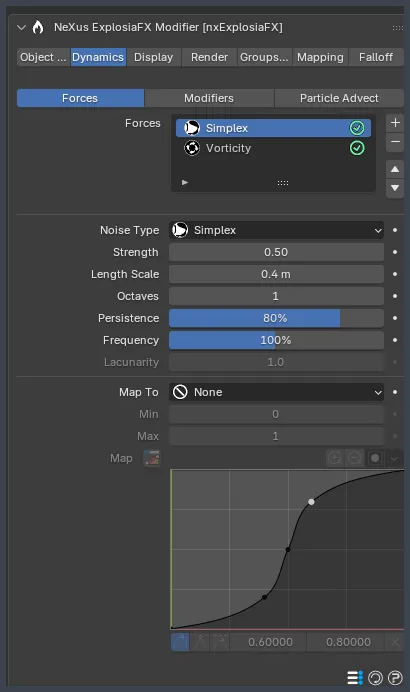
Task: Click the Simplex force icon in the list
Action: pyautogui.click(x=192, y=128)
